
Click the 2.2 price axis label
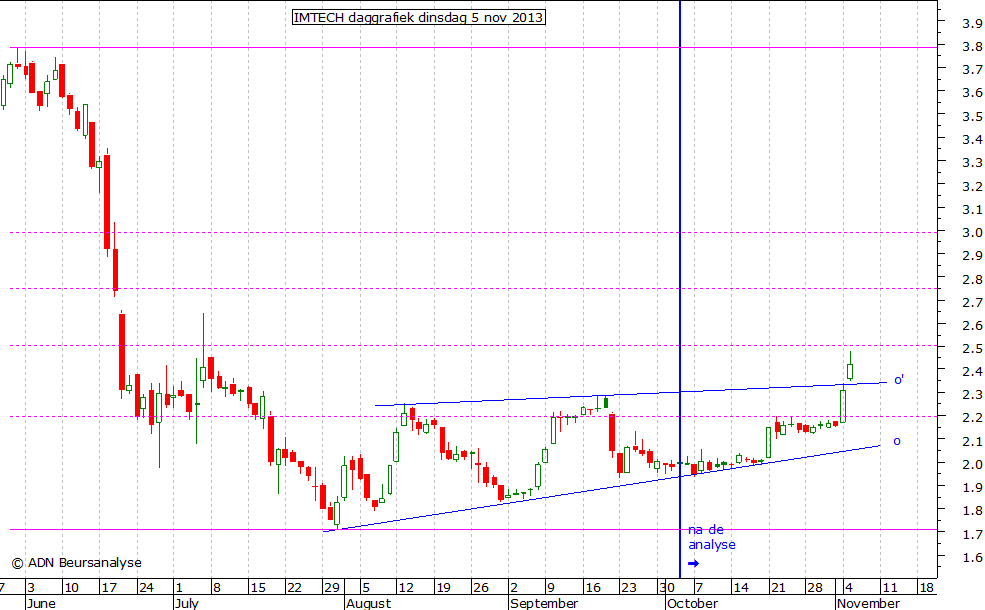(x=972, y=418)
